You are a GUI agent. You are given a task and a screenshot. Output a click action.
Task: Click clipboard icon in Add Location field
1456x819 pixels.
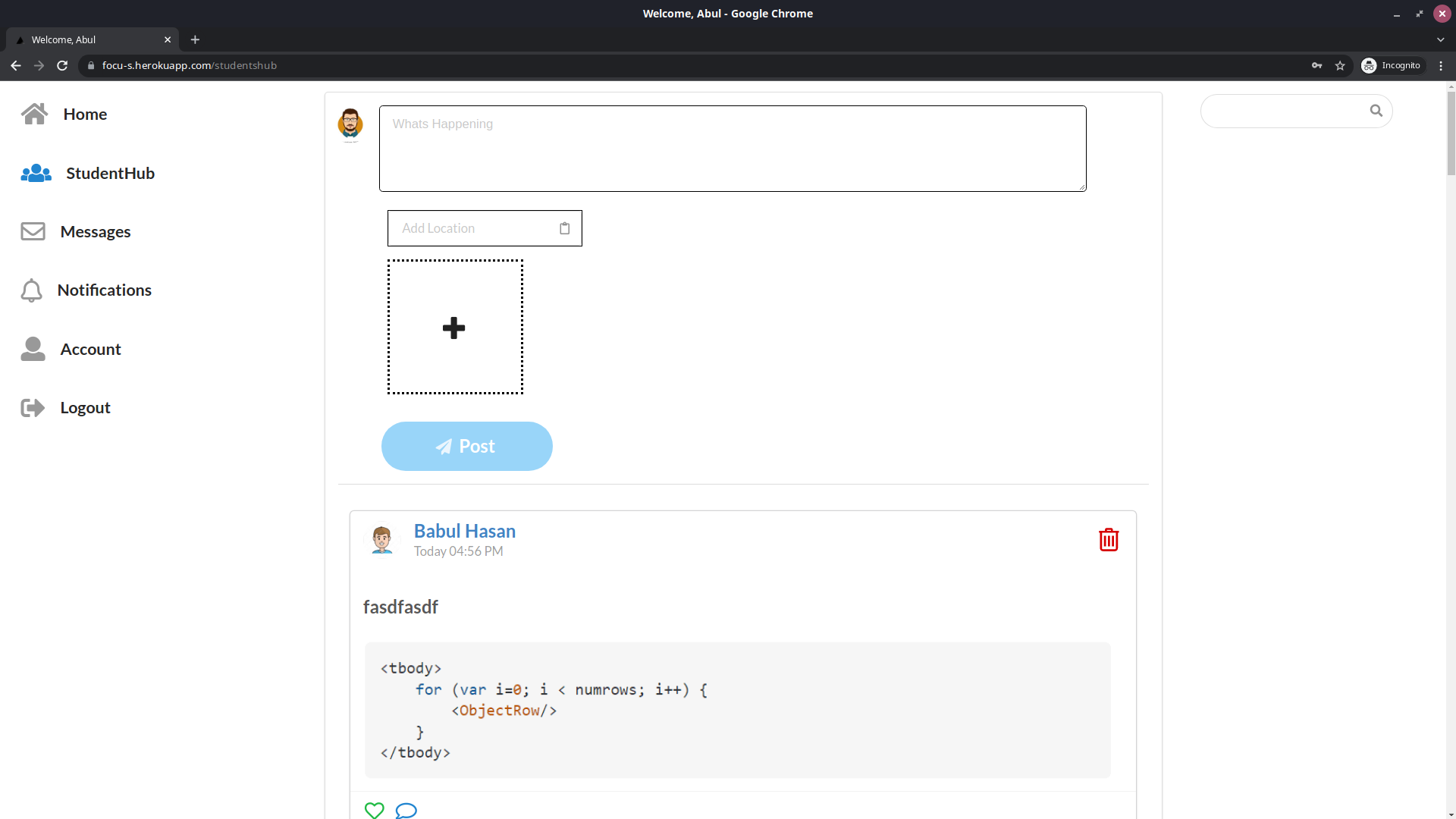(x=564, y=228)
